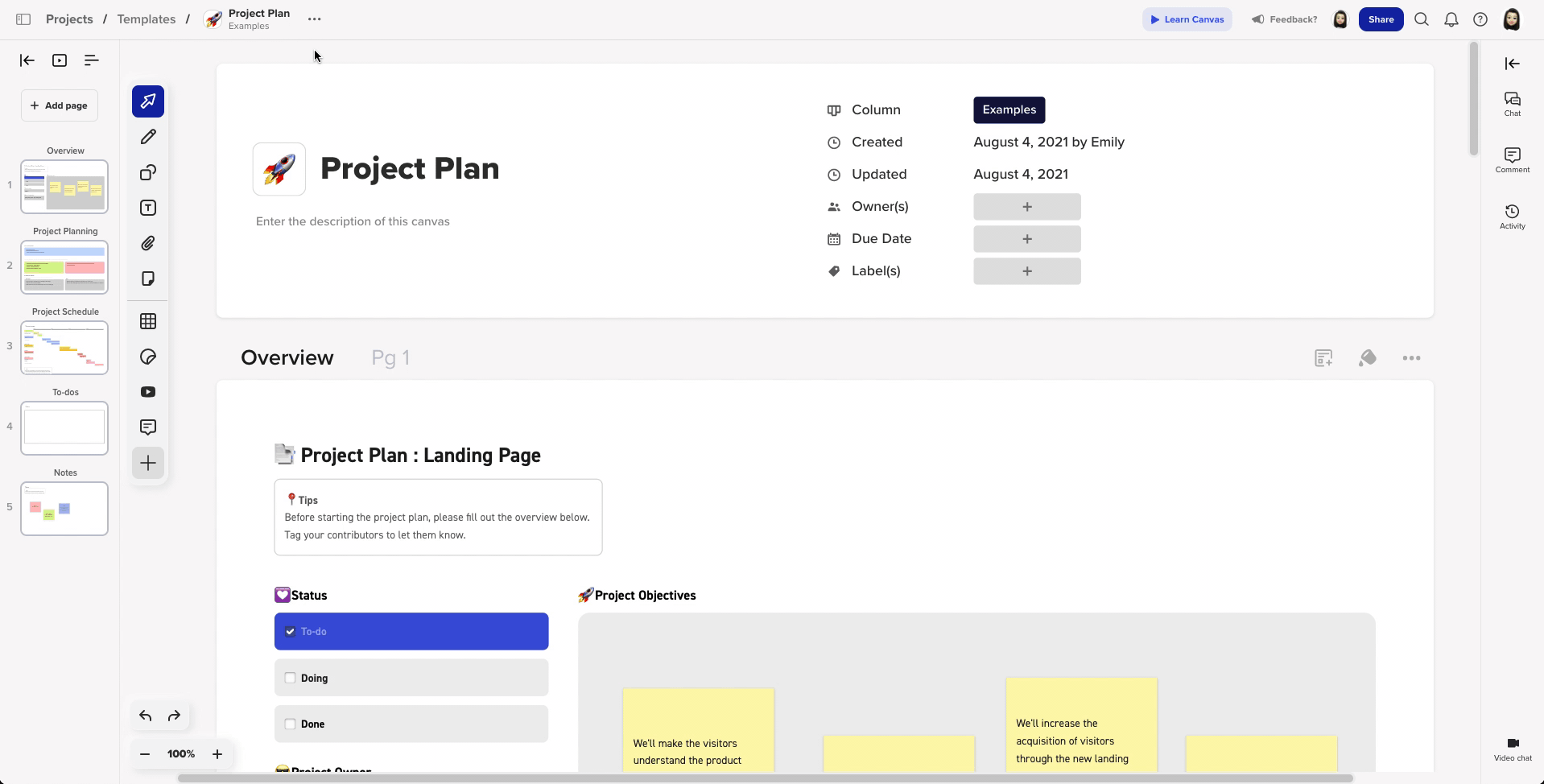Open the Activity panel
1544x784 pixels.
pyautogui.click(x=1512, y=217)
